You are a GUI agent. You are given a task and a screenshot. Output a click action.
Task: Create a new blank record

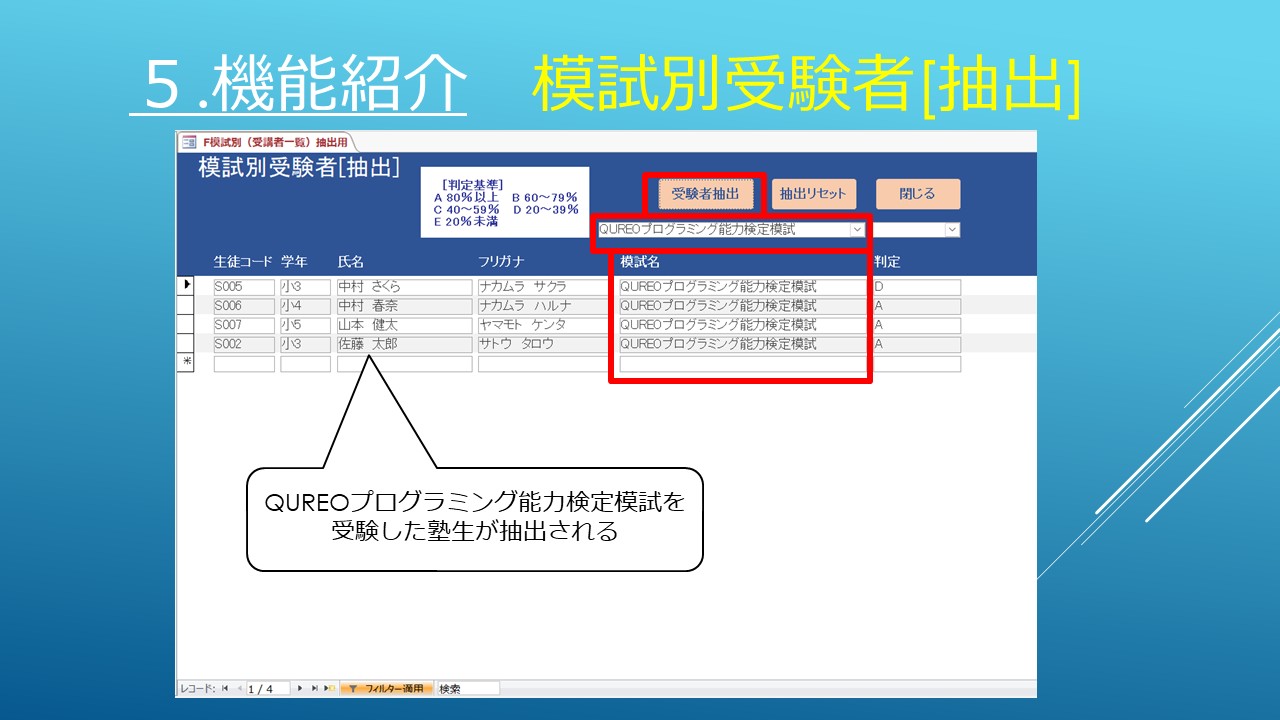tap(329, 689)
